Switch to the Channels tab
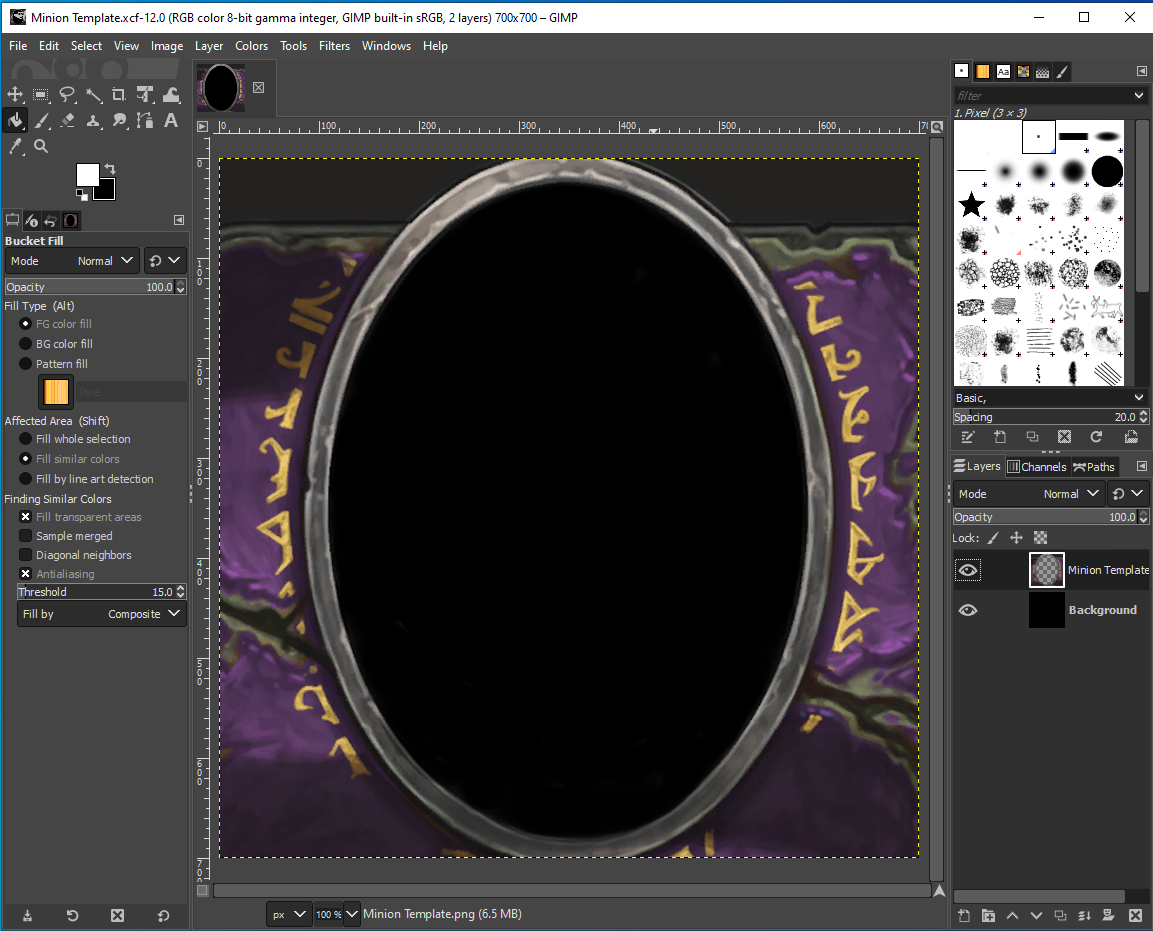This screenshot has height=931, width=1153. click(x=1037, y=466)
